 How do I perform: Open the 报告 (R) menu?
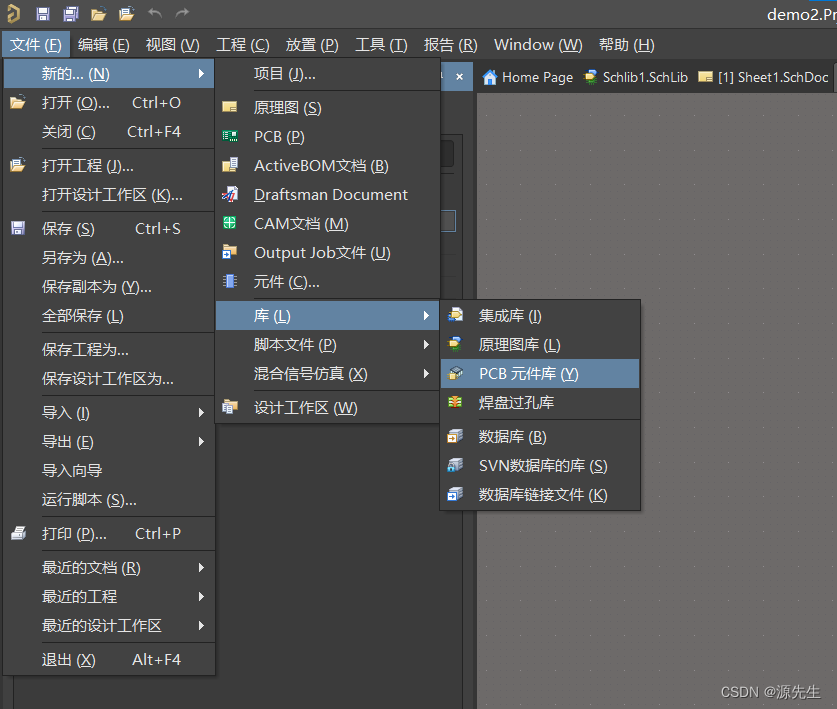451,44
